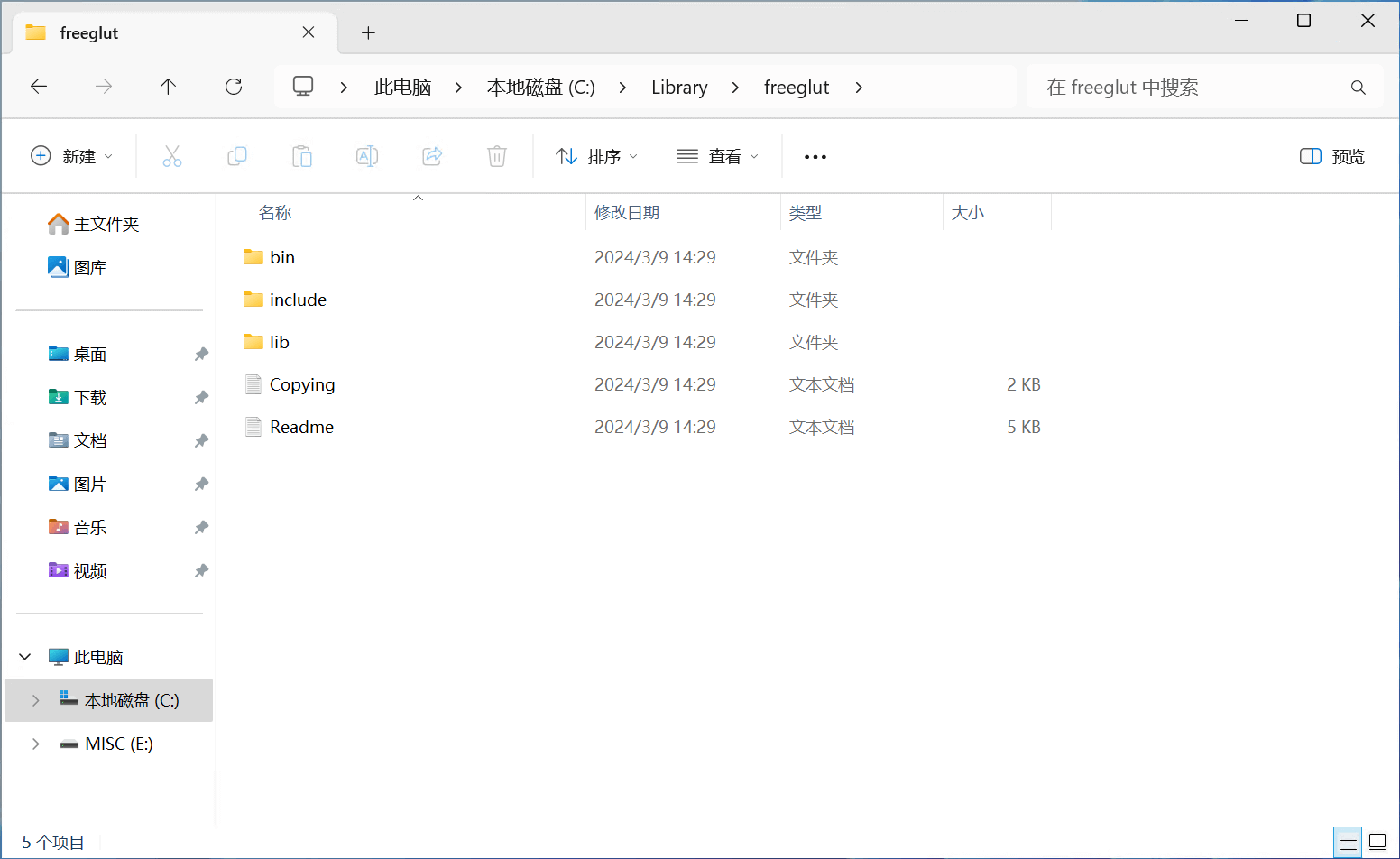Click the Copy icon in toolbar
Viewport: 1400px width, 859px height.
click(x=237, y=156)
